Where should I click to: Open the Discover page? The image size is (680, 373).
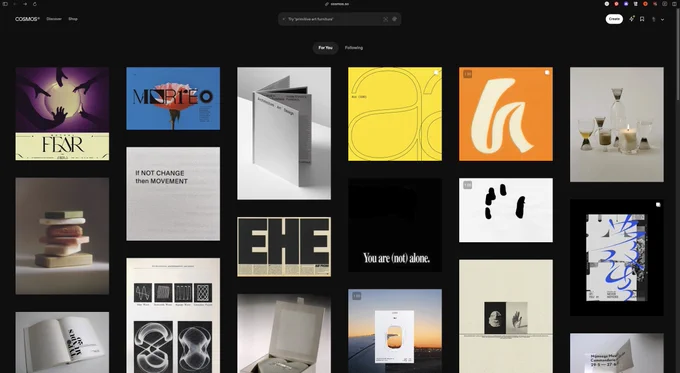click(54, 19)
